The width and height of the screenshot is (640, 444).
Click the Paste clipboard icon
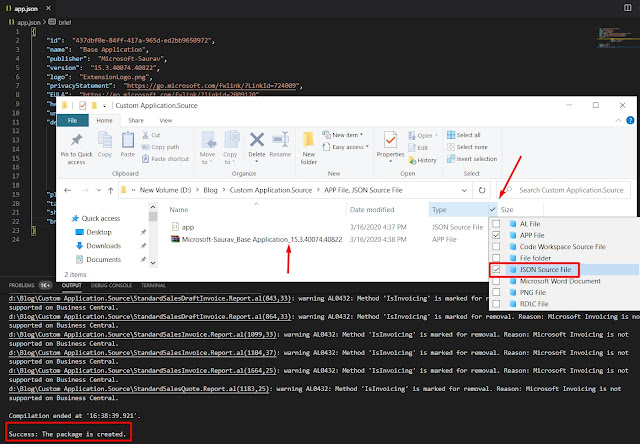click(128, 140)
